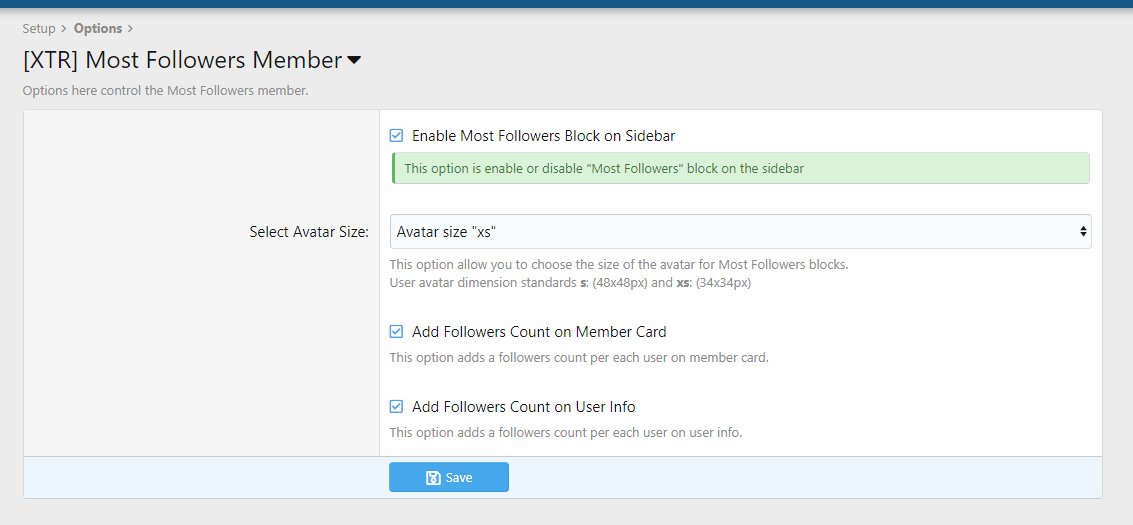The width and height of the screenshot is (1133, 525).
Task: Click the member card option description text
Action: [x=578, y=358]
